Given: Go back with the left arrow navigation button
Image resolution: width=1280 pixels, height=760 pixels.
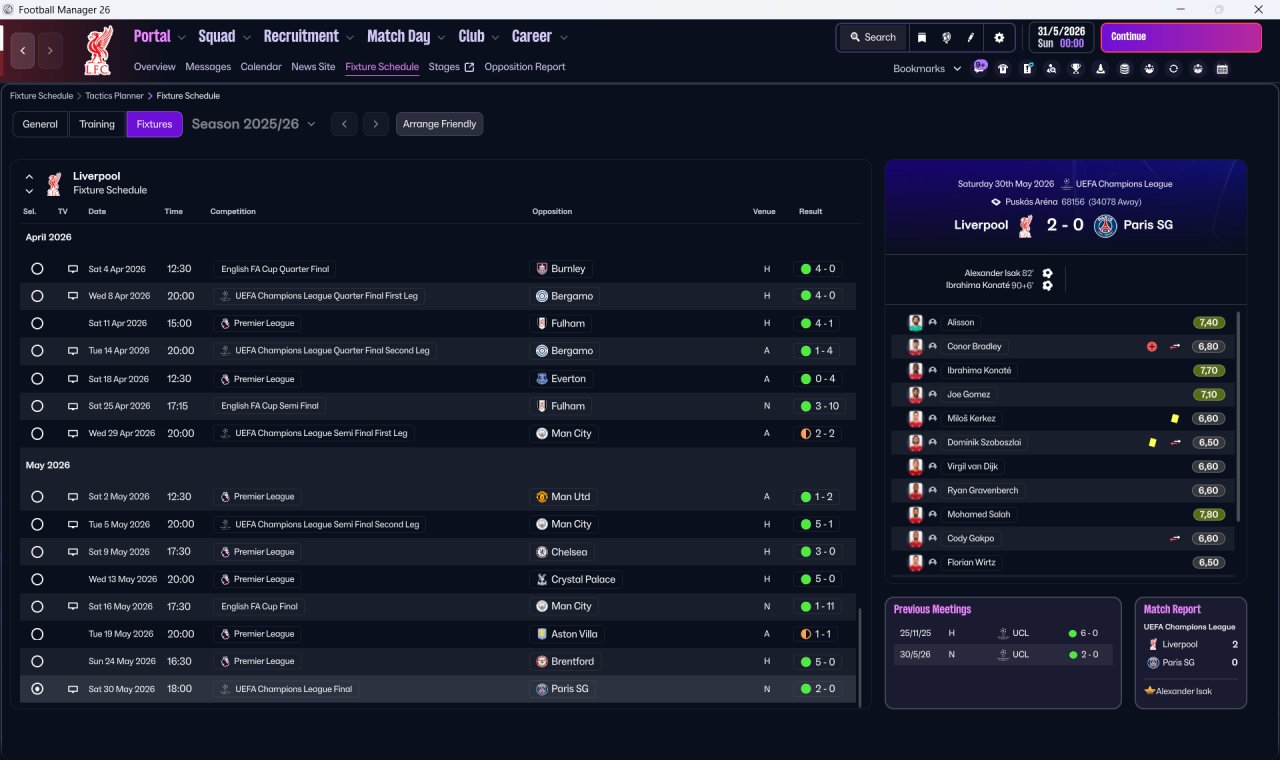Looking at the screenshot, I should click(24, 50).
